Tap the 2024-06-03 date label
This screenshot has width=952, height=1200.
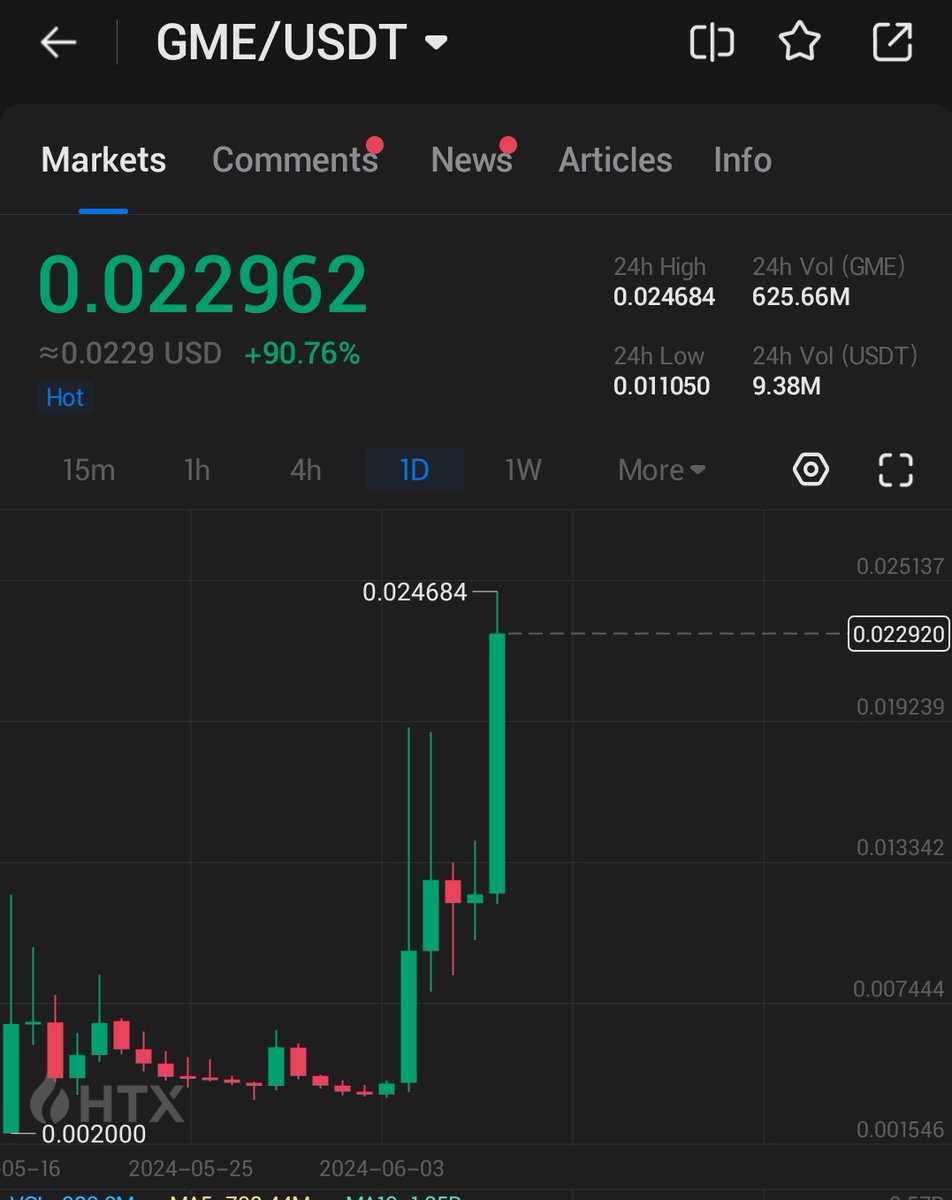coord(382,1168)
